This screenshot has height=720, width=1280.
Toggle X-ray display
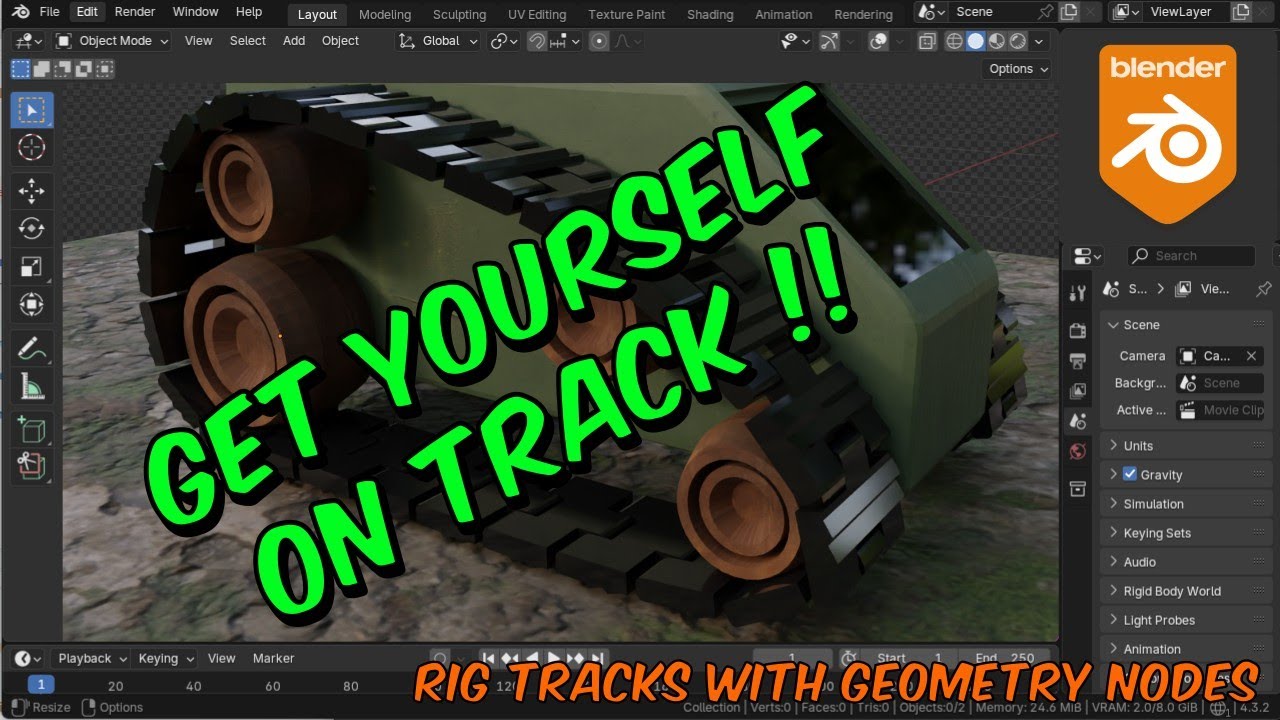[x=927, y=41]
